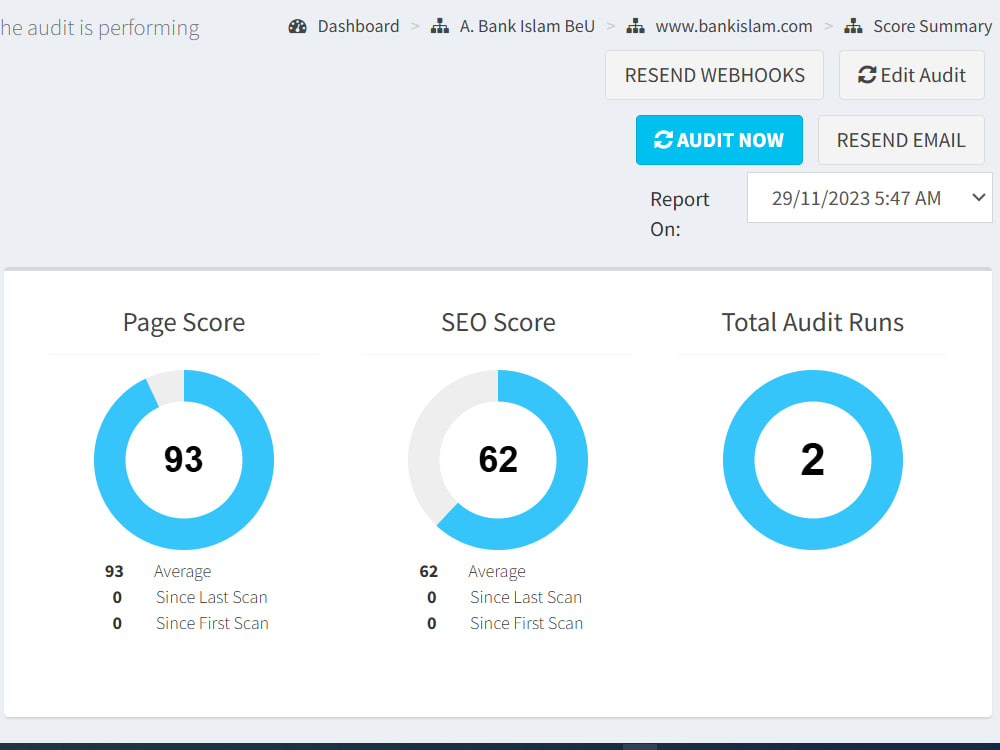Click the RESEND EMAIL button
Viewport: 1000px width, 750px height.
901,140
